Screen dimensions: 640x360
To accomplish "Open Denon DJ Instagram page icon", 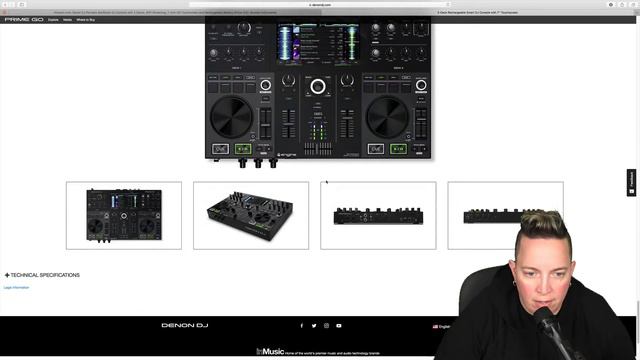I will 326,326.
